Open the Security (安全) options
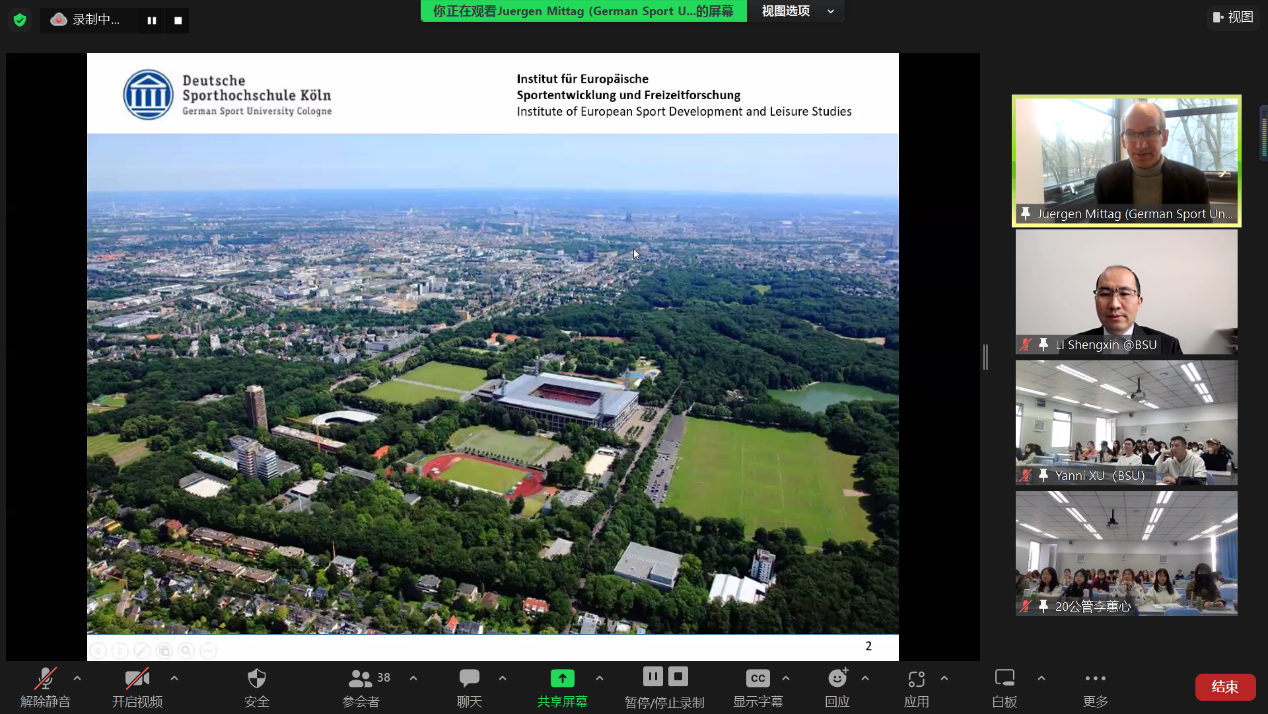The image size is (1268, 714). click(257, 686)
